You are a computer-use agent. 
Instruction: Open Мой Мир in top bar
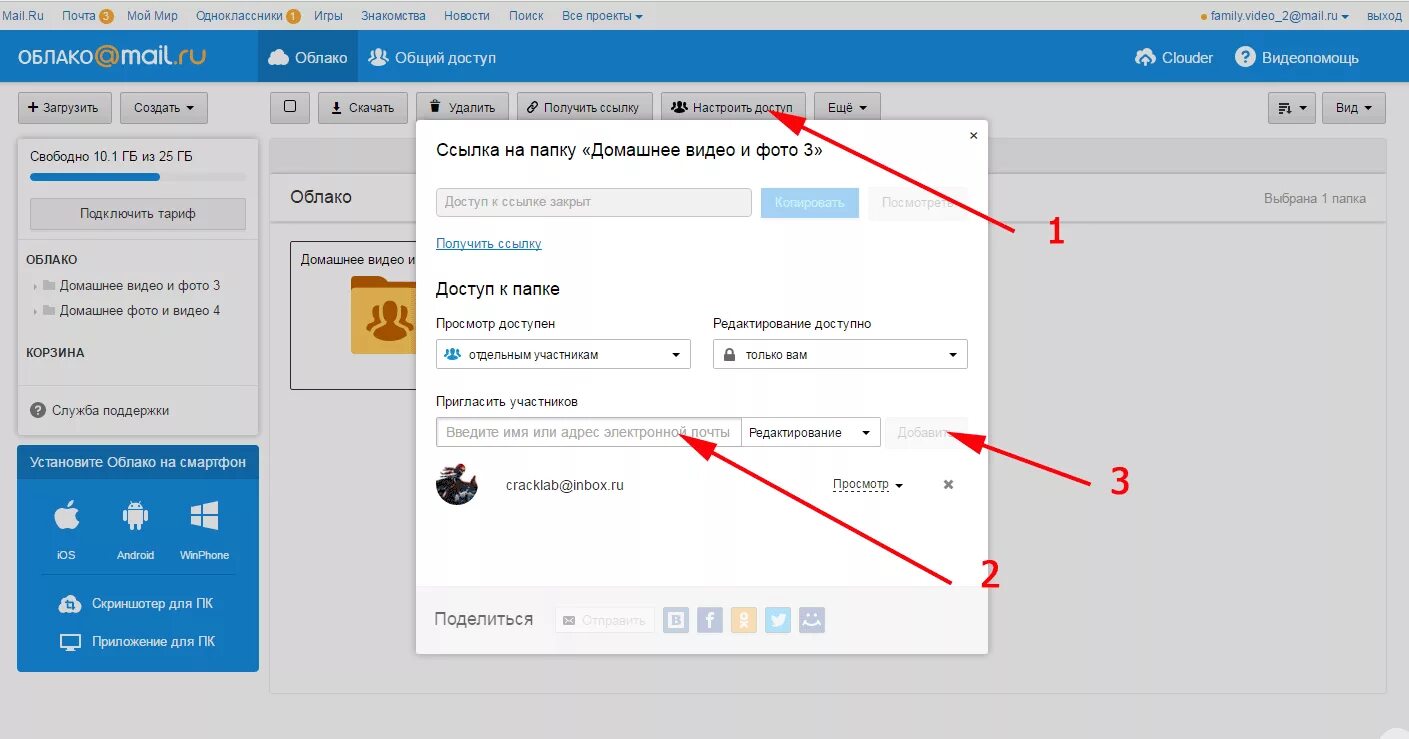(x=152, y=16)
